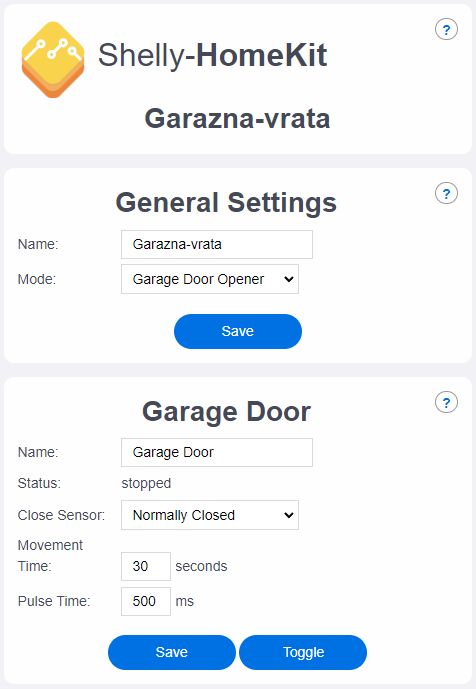Image resolution: width=476 pixels, height=689 pixels.
Task: Click the General Settings heading
Action: tap(226, 203)
